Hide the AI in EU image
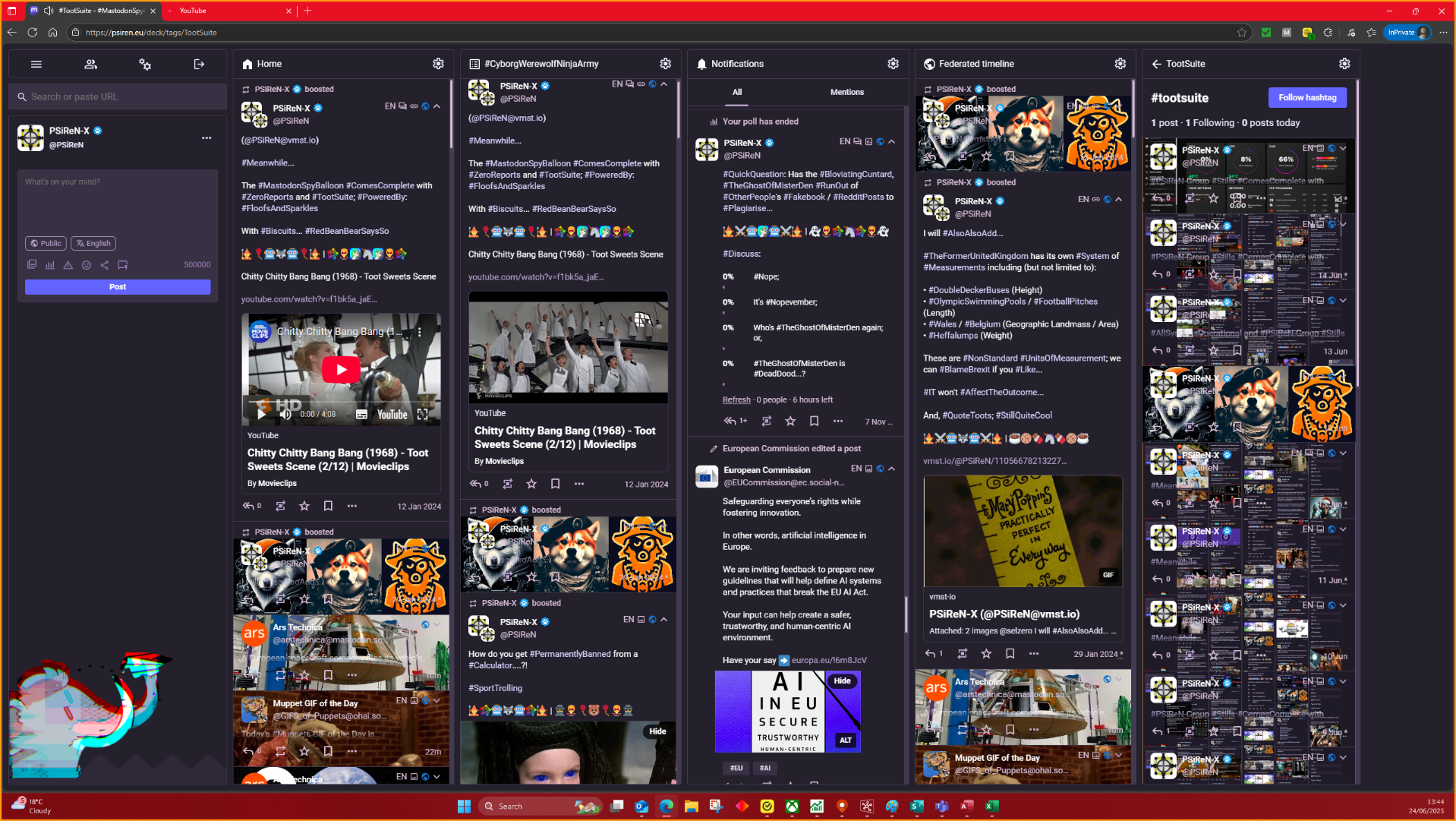This screenshot has width=1456, height=821. click(842, 680)
